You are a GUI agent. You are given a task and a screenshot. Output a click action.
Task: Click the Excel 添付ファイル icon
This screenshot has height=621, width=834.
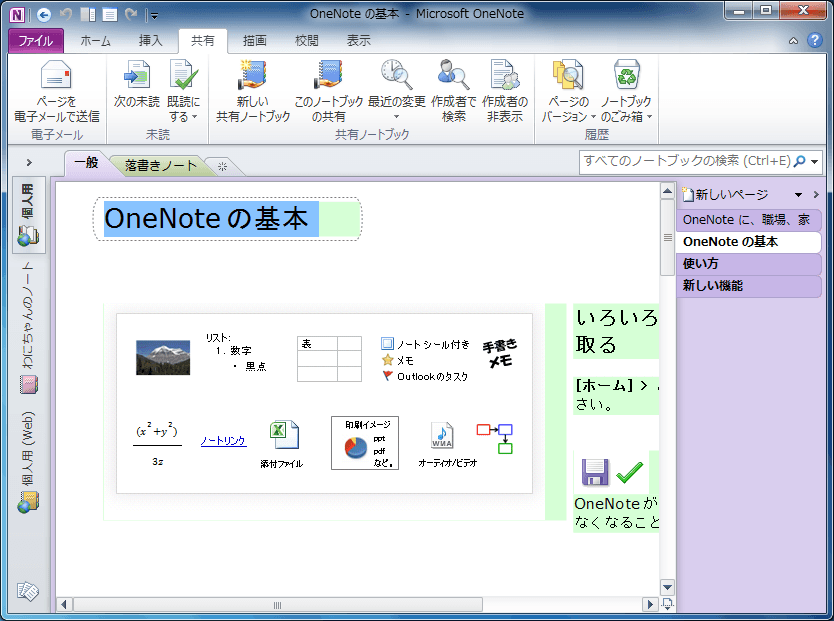point(284,435)
